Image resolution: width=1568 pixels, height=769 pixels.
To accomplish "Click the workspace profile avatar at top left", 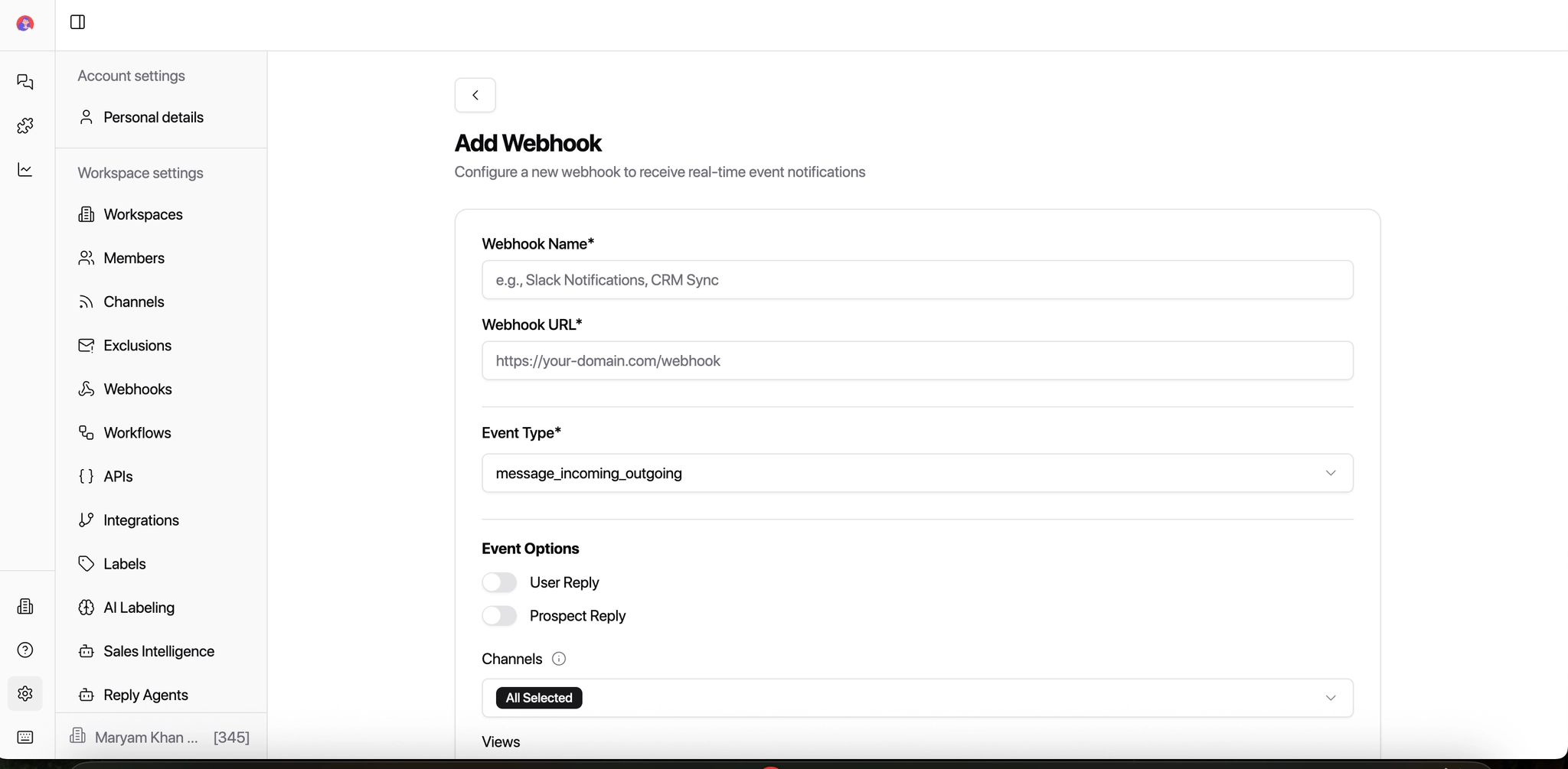I will click(25, 23).
